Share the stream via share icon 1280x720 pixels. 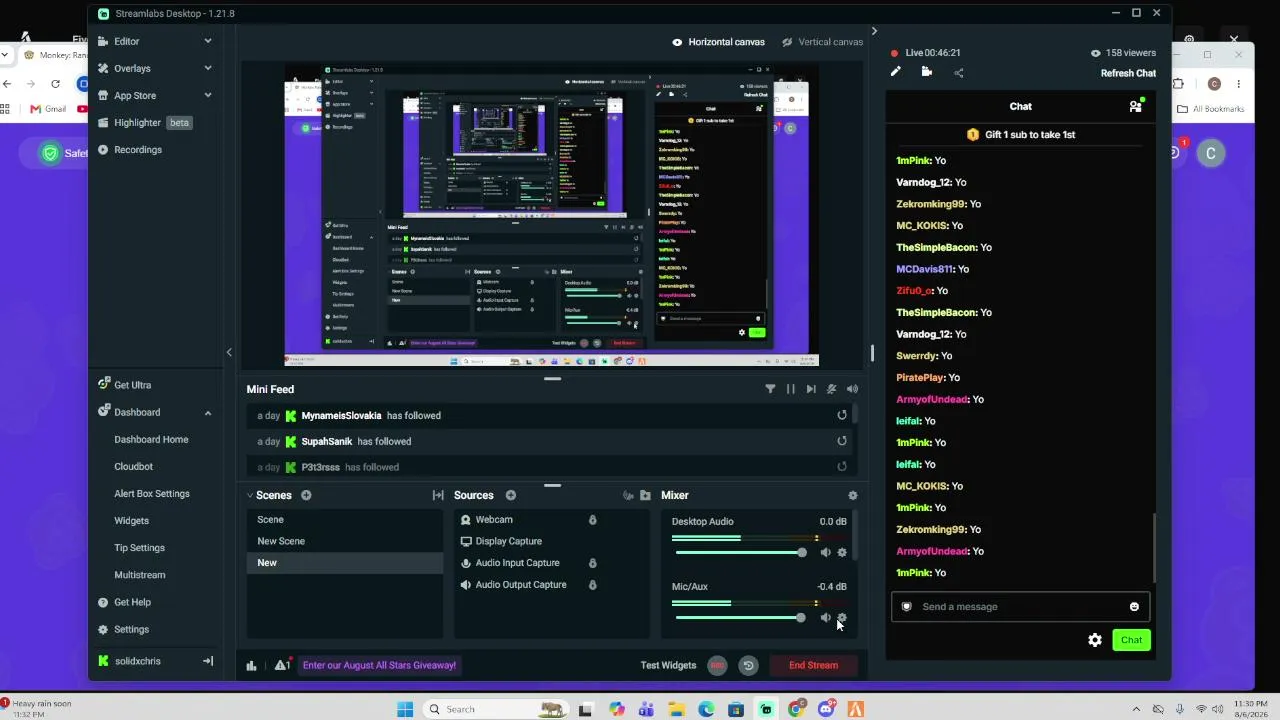[959, 72]
